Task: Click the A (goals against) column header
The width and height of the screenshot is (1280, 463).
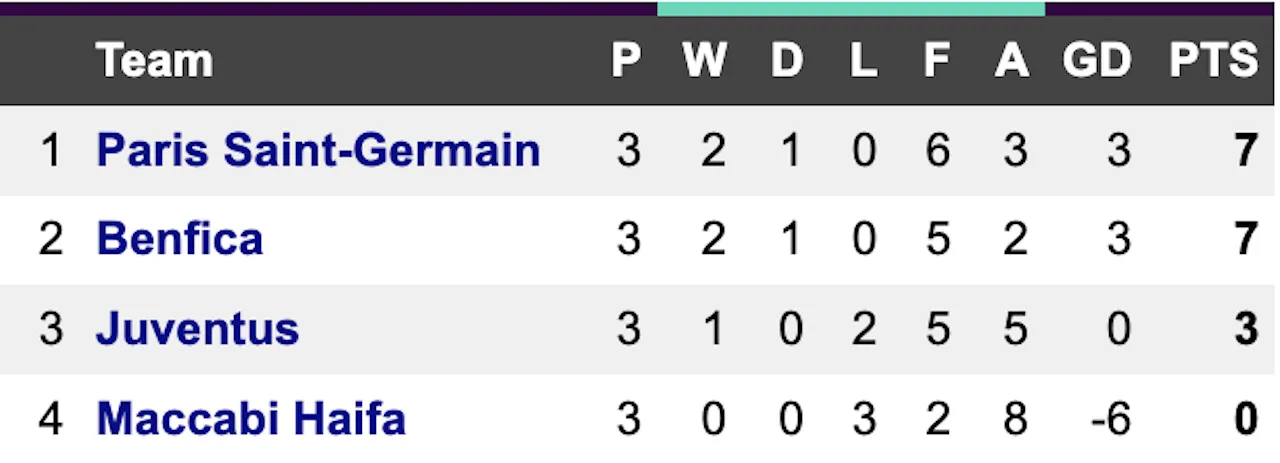Action: click(x=1012, y=61)
